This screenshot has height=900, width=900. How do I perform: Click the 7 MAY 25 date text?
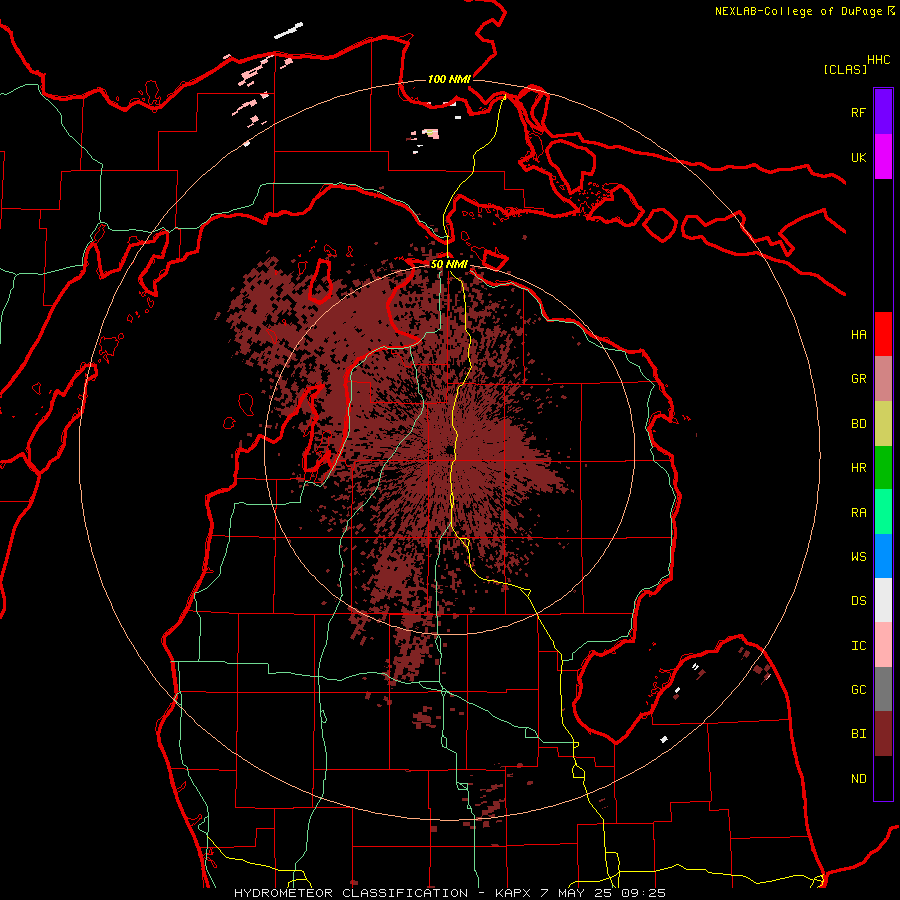point(579,893)
